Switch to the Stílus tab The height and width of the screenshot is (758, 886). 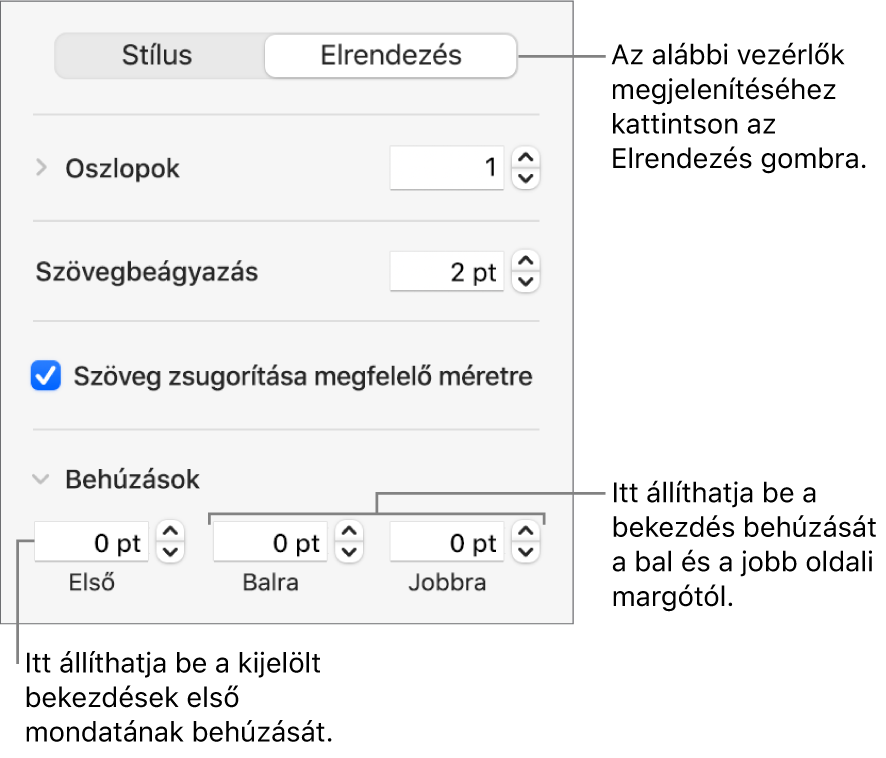coord(157,55)
